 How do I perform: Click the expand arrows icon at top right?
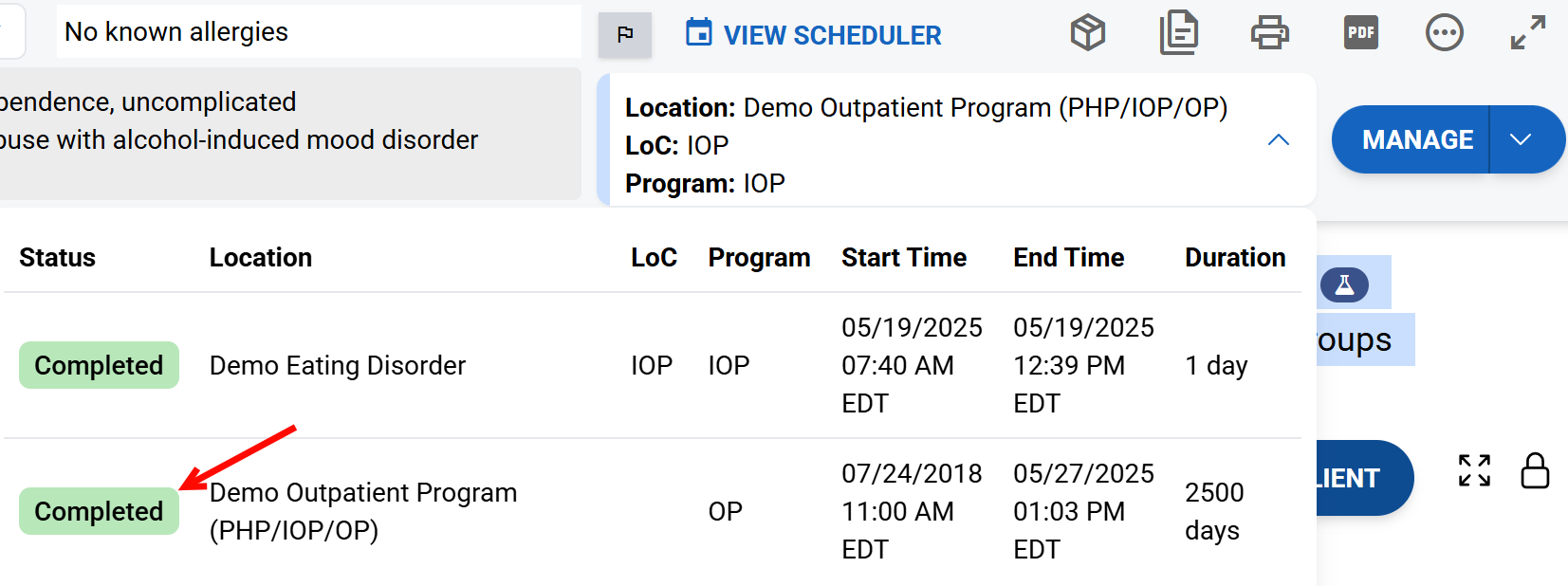tap(1528, 33)
